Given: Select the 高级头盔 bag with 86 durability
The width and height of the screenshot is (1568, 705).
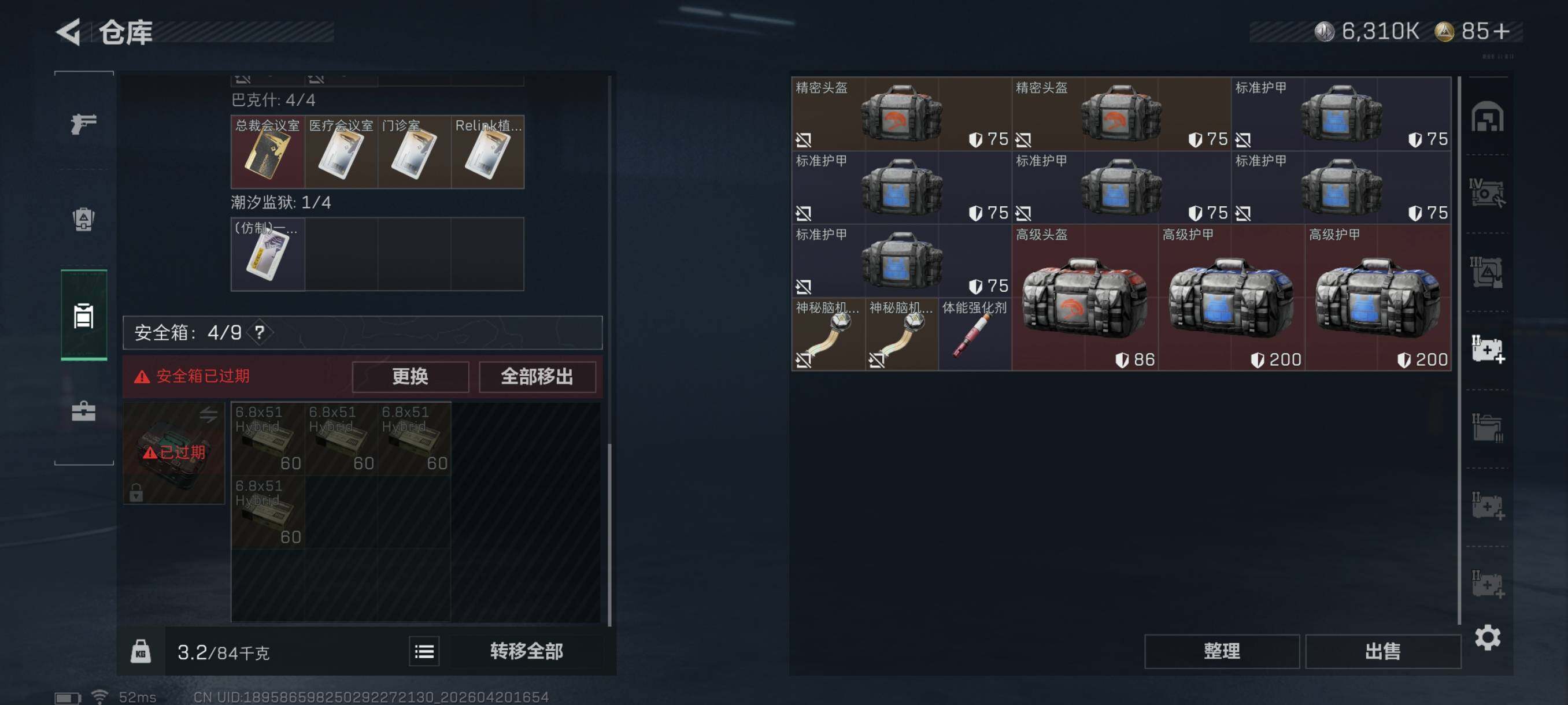Looking at the screenshot, I should [x=1085, y=298].
